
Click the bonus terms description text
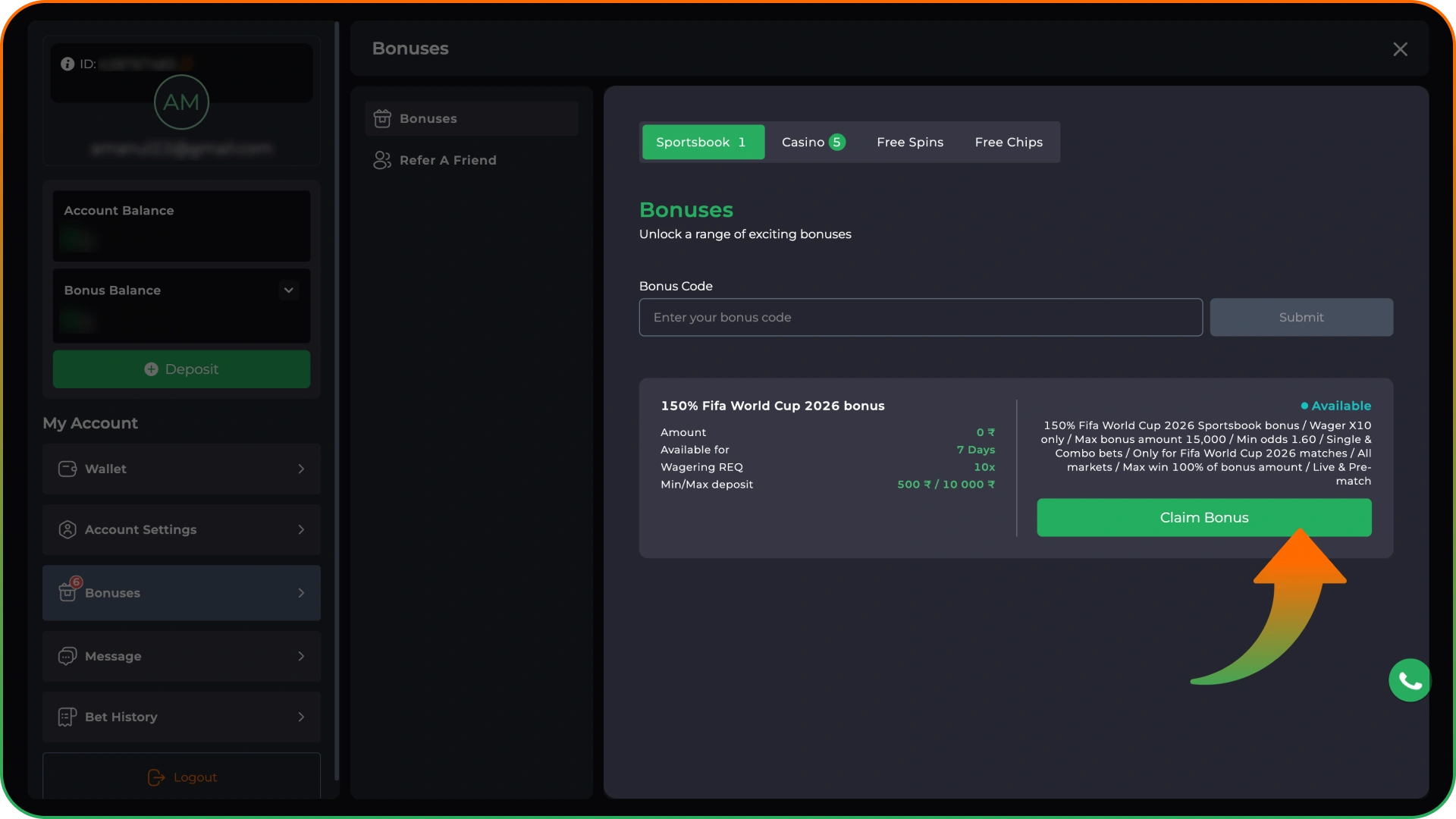pyautogui.click(x=1206, y=453)
